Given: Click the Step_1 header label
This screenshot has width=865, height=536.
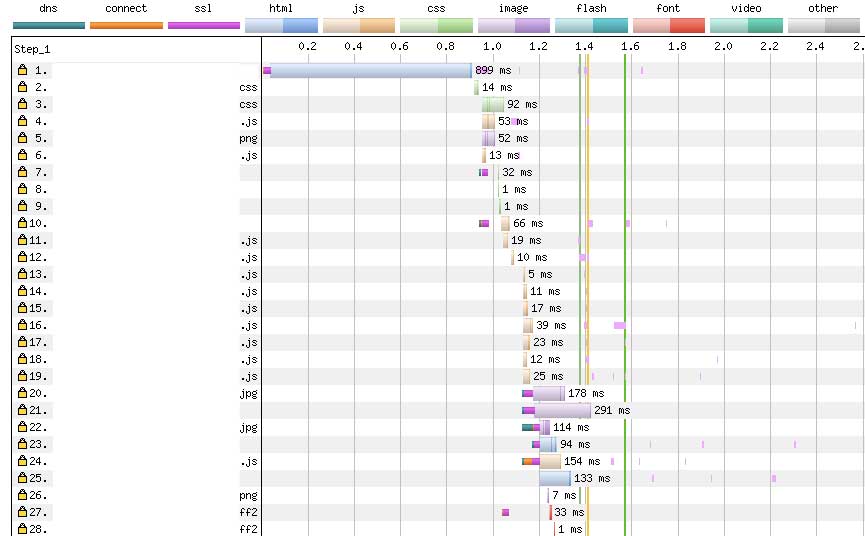Looking at the screenshot, I should (x=32, y=48).
